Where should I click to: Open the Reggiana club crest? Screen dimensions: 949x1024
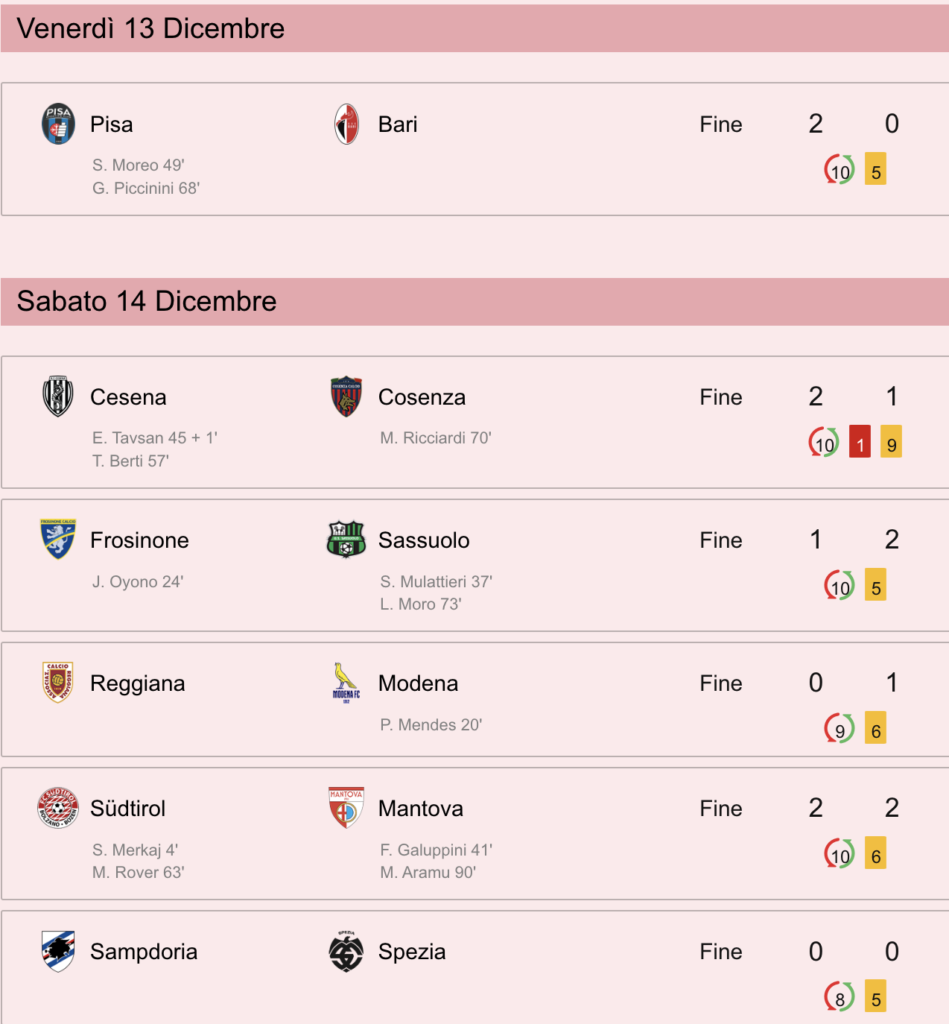coord(58,682)
